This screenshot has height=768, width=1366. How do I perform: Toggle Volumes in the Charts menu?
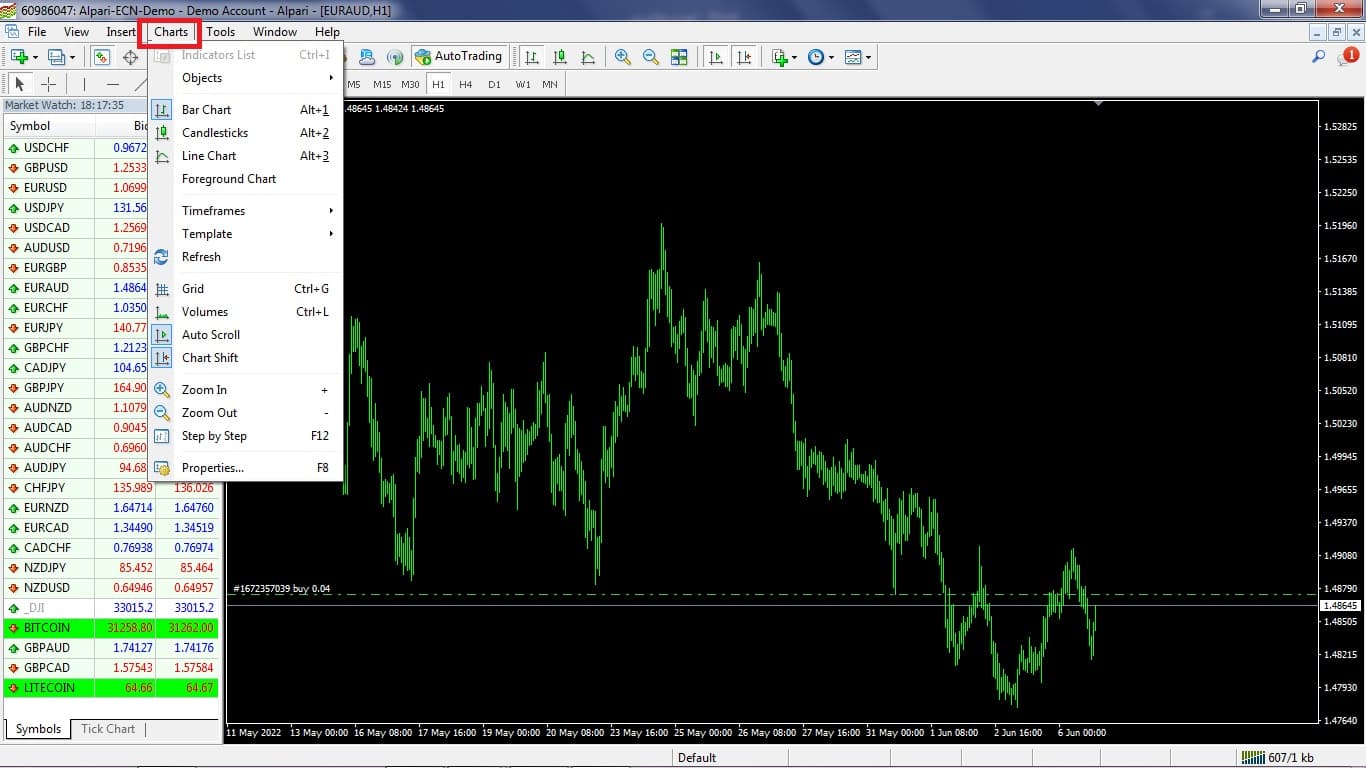coord(245,312)
